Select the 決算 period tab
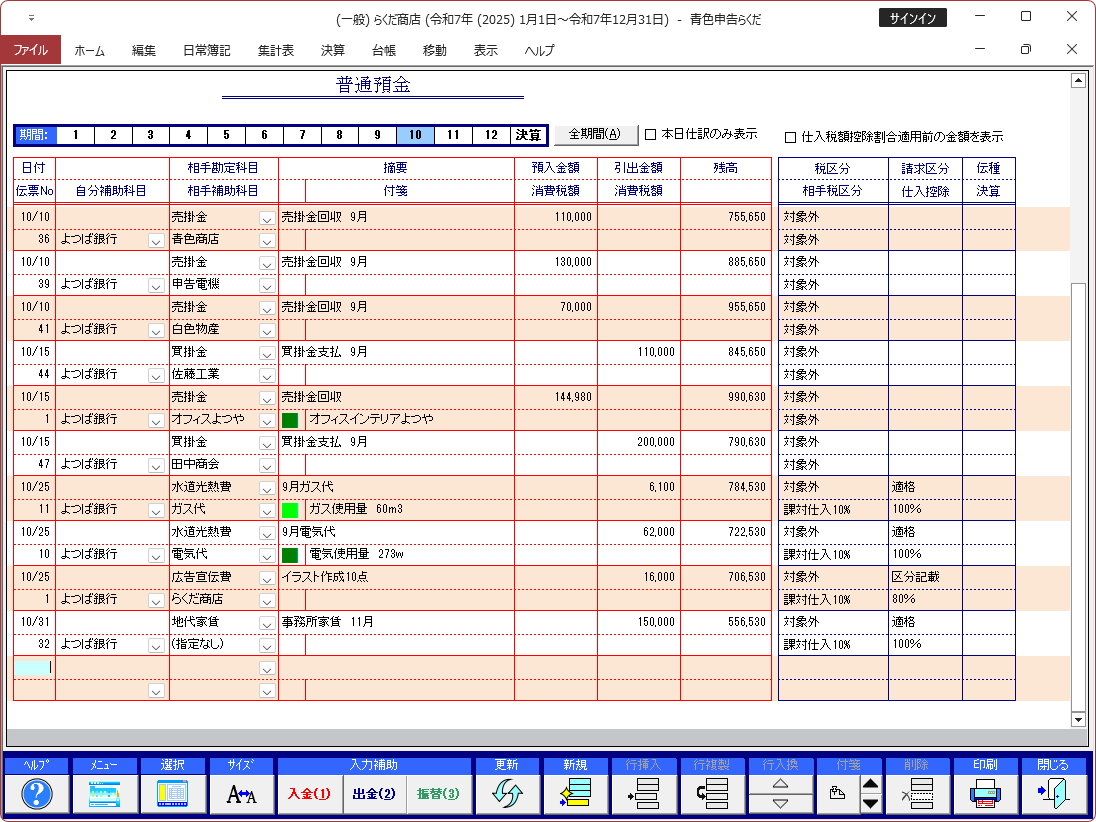1096x822 pixels. 528,135
